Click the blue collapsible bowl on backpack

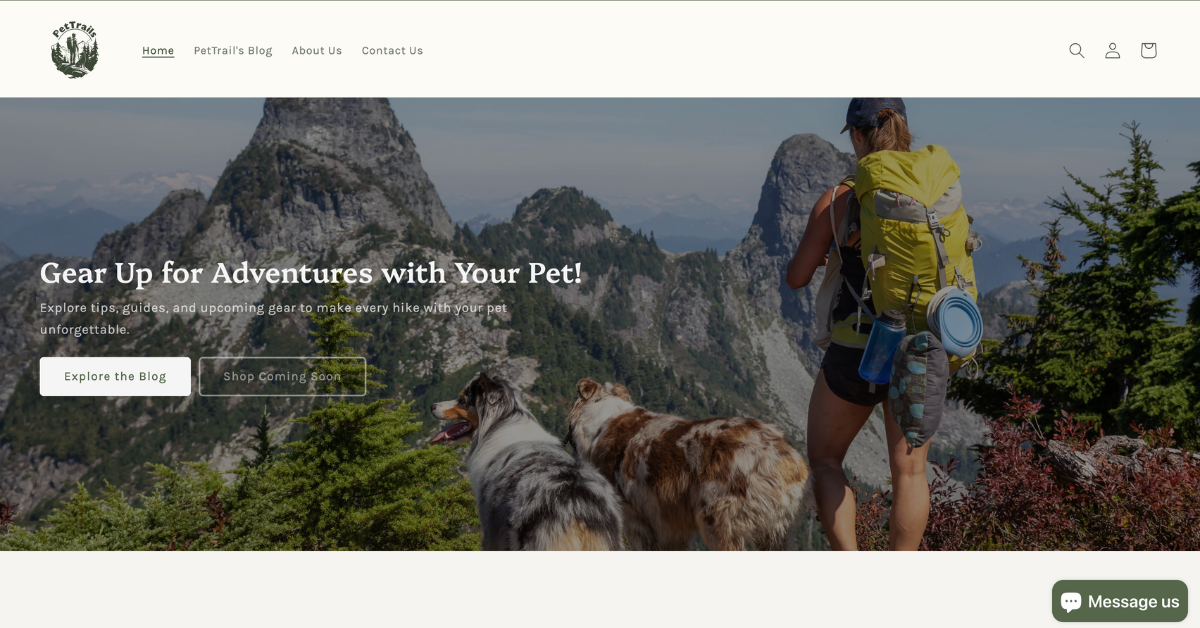click(x=956, y=320)
